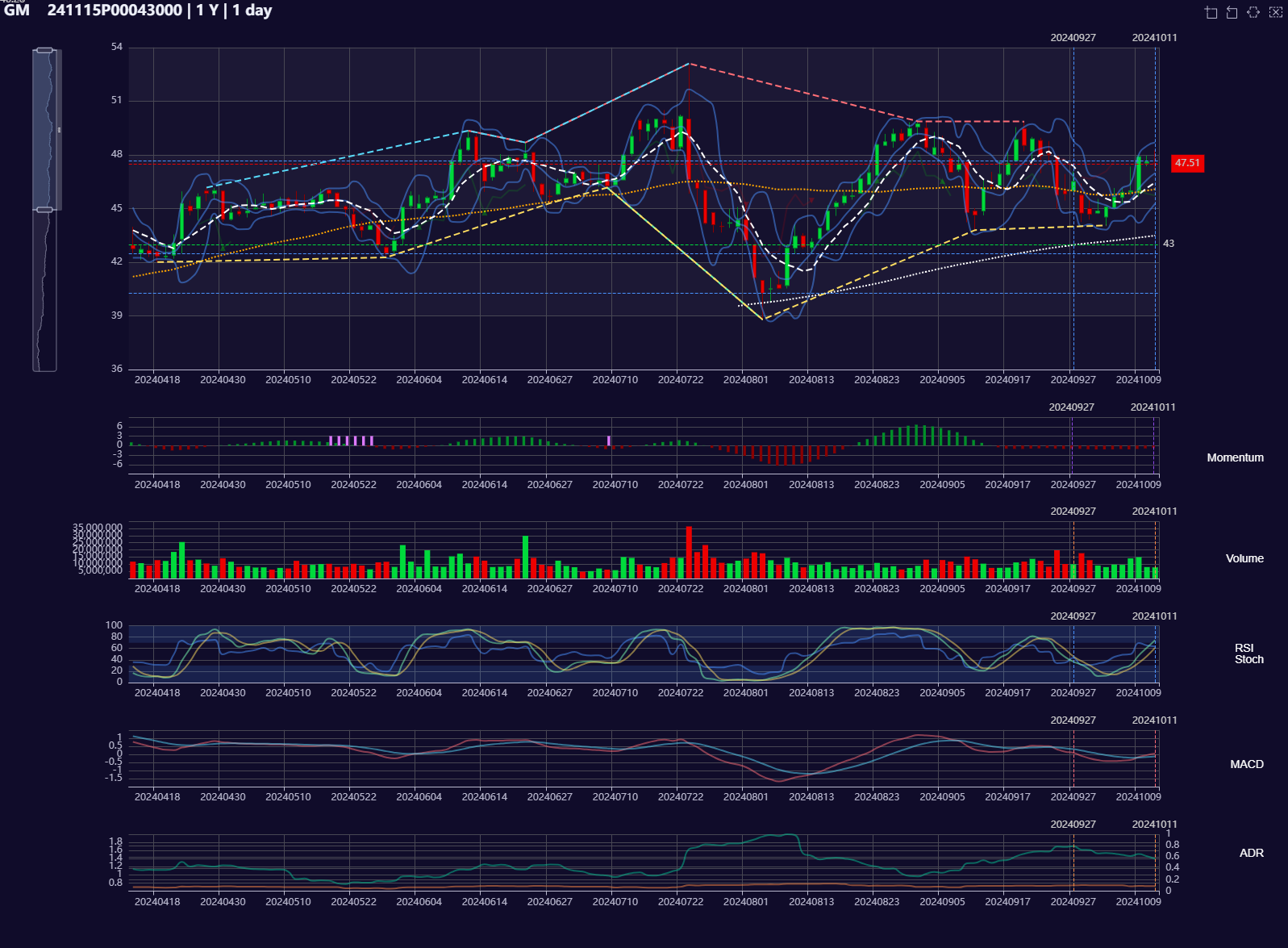1288x948 pixels.
Task: Click the Momentum indicator label
Action: coord(1235,457)
